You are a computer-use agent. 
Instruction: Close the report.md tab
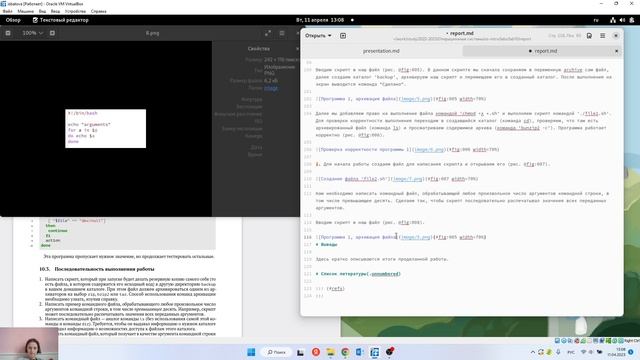coord(616,51)
